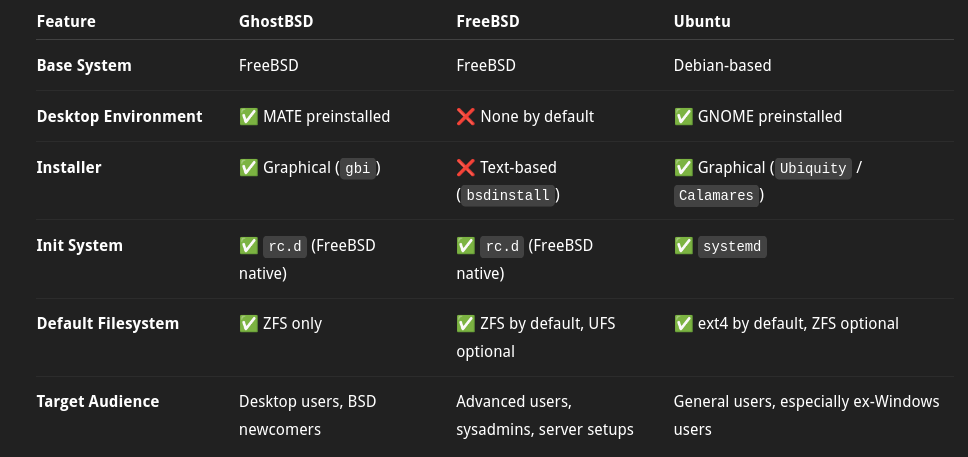Click the green check next to MATE preinstalled
Screen dimensions: 968x457
pos(249,117)
